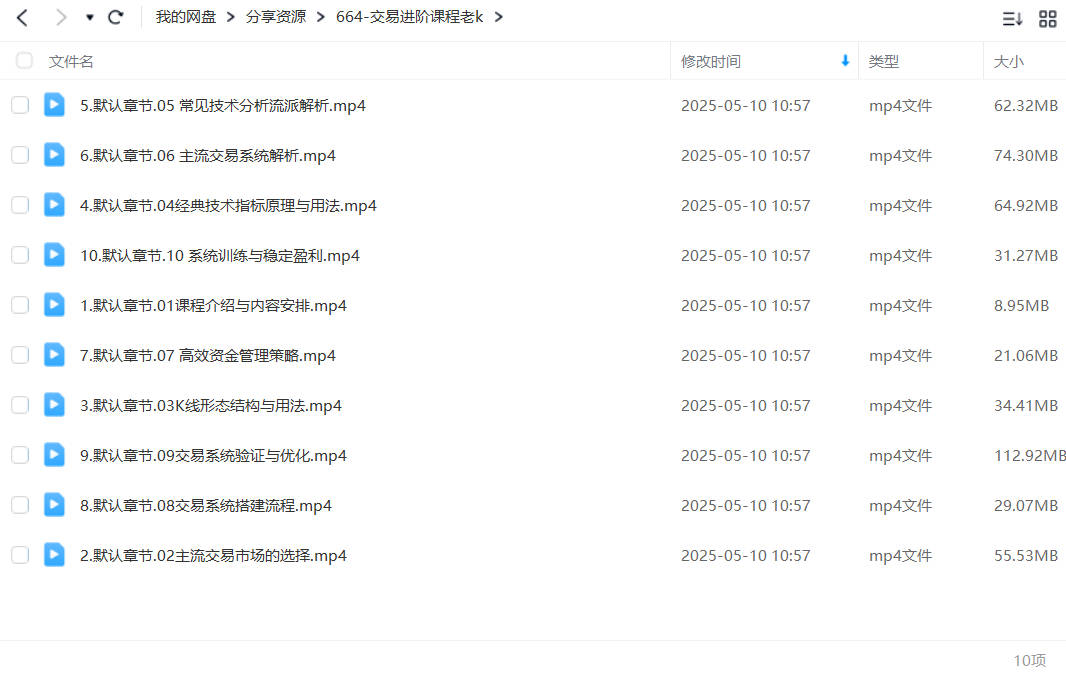Check the box for 1.默认章节.01课程介绍与内容安排.mp4

click(x=20, y=305)
